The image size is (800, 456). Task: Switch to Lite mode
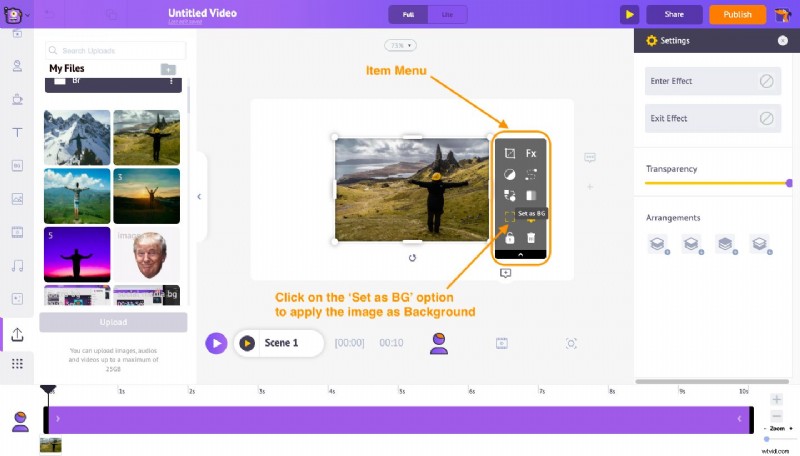(x=447, y=15)
